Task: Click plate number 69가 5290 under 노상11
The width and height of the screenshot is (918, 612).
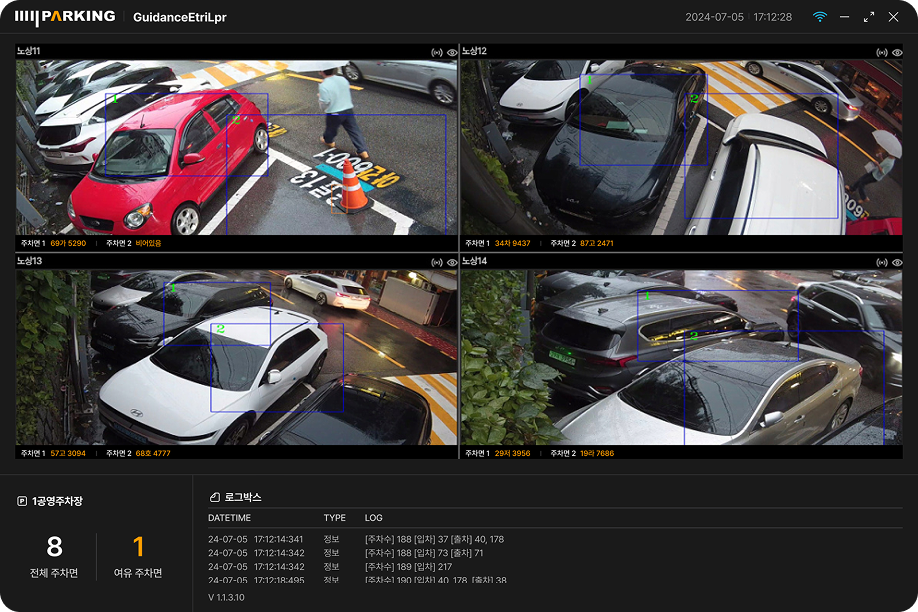Action: click(68, 243)
